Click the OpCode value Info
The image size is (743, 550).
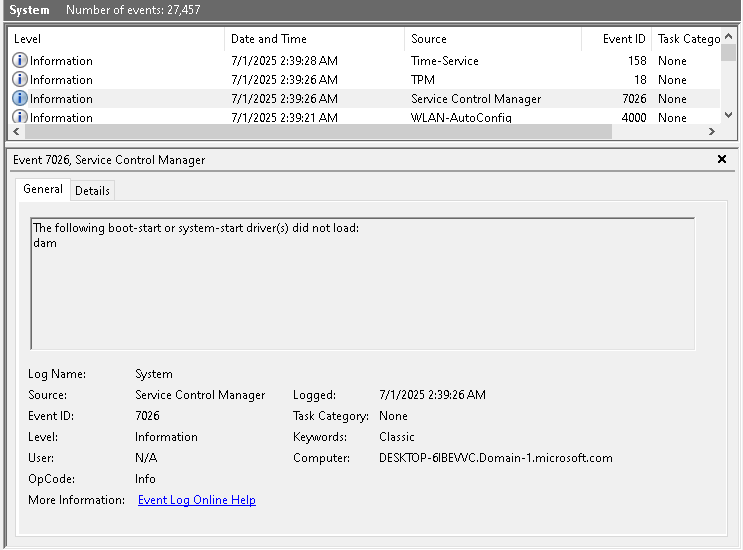point(145,479)
